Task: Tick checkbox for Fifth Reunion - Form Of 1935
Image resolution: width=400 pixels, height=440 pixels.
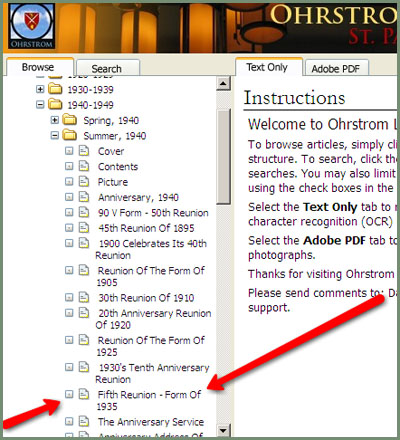Action: [x=69, y=394]
